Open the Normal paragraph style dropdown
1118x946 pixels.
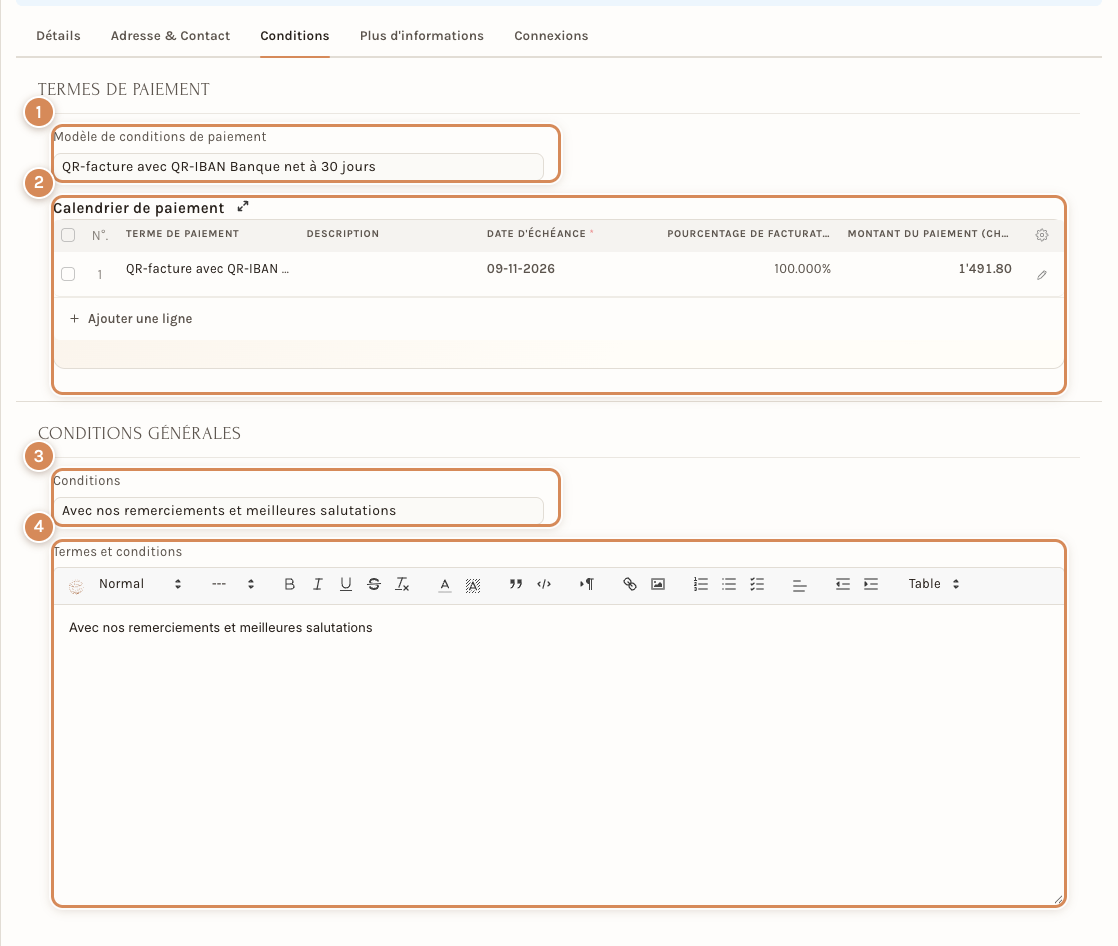(x=140, y=584)
